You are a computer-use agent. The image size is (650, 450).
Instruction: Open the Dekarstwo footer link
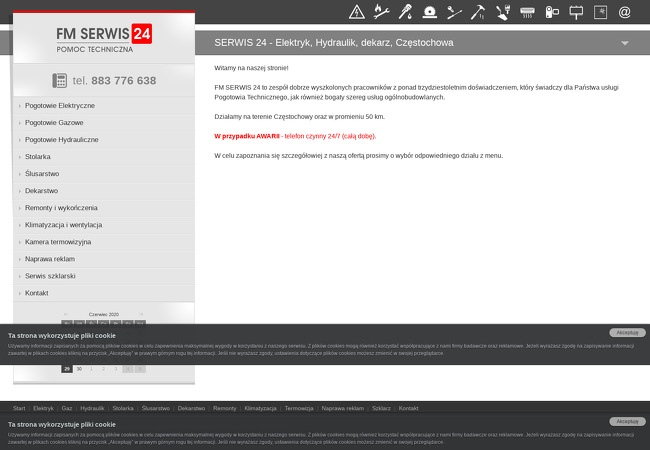pyautogui.click(x=191, y=408)
